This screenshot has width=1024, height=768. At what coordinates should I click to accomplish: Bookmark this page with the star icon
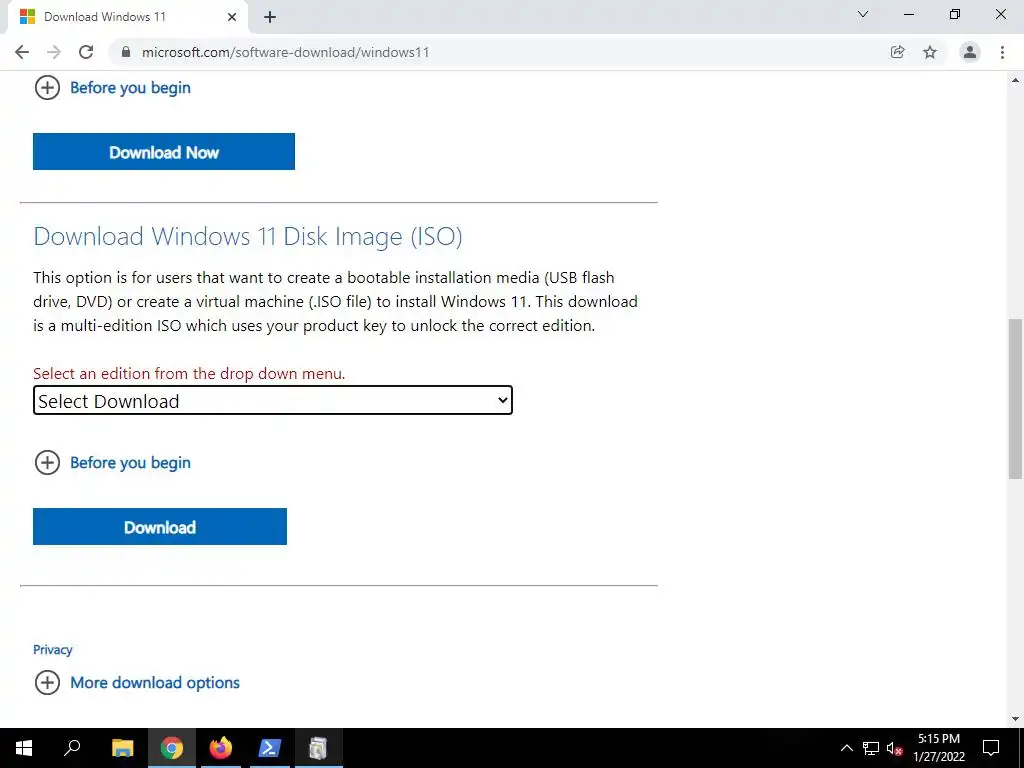[930, 52]
